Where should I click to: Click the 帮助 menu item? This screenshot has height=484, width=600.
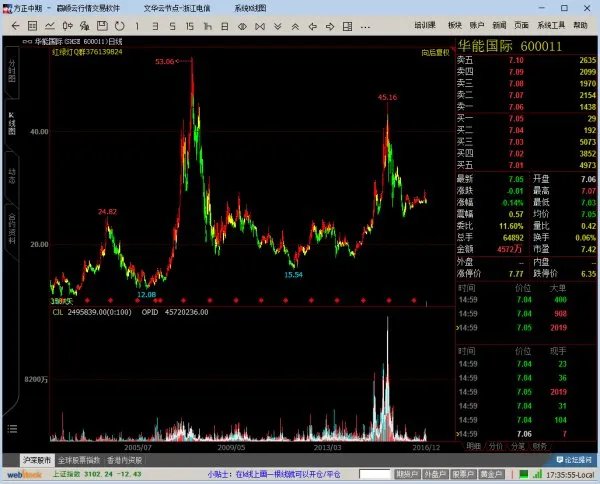click(x=582, y=23)
